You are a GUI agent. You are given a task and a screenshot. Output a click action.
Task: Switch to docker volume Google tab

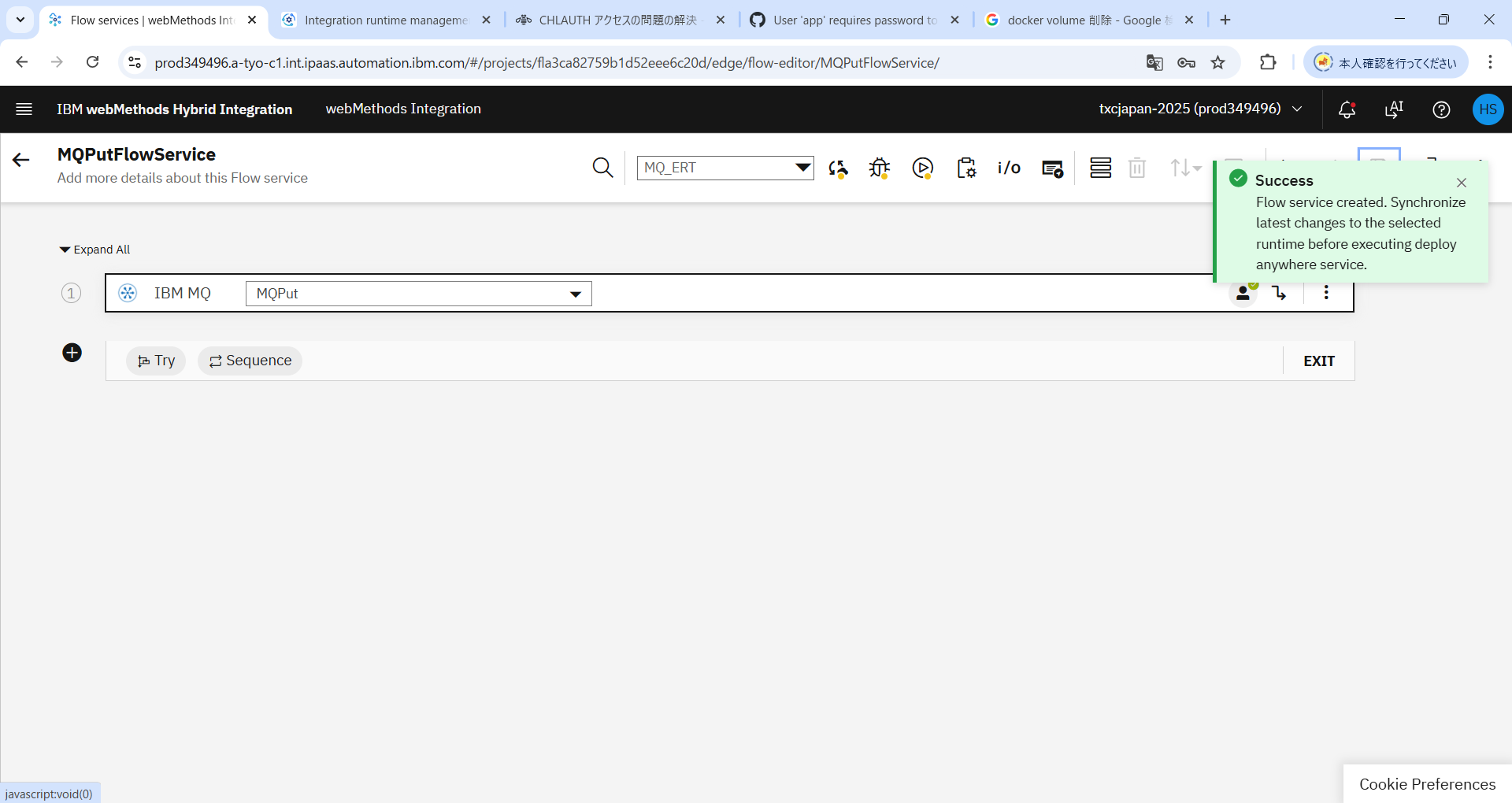click(1090, 20)
